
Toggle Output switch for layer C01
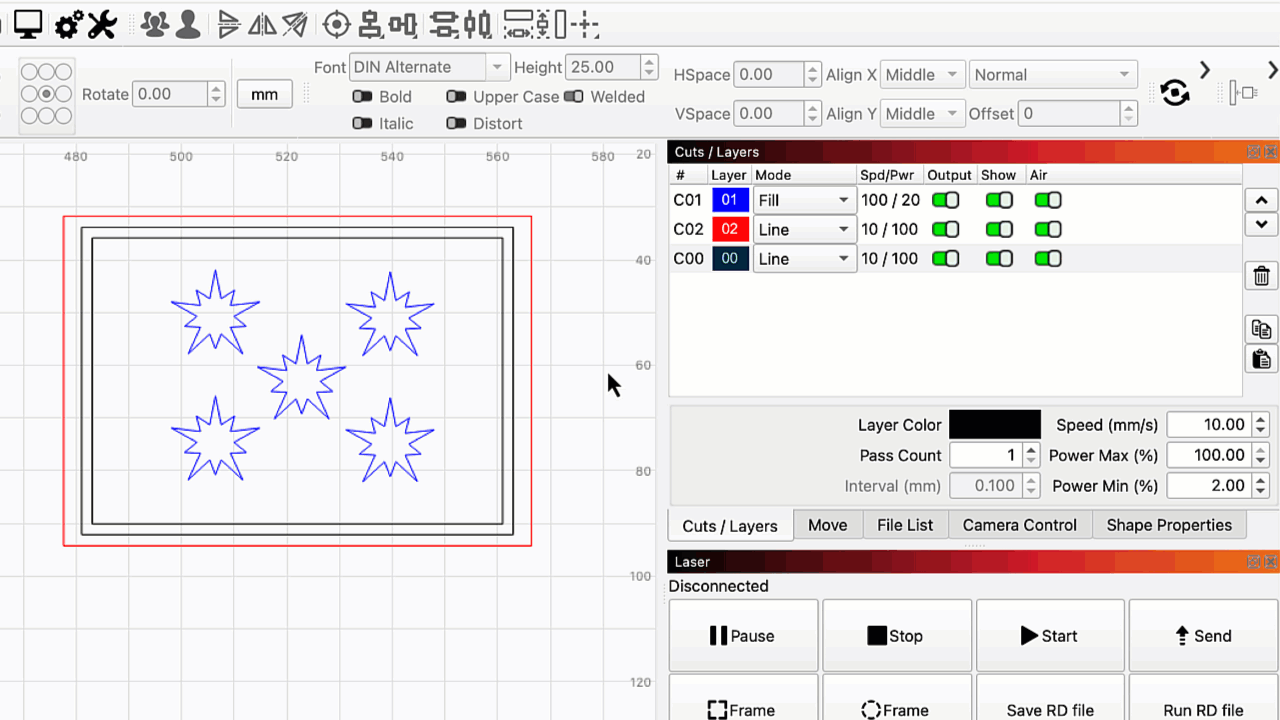(x=945, y=200)
